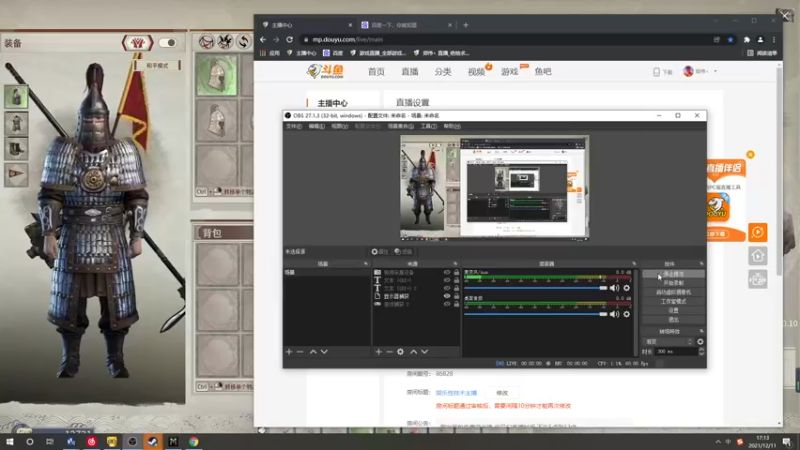
Task: Open the Chrome three-dot menu
Action: click(774, 39)
